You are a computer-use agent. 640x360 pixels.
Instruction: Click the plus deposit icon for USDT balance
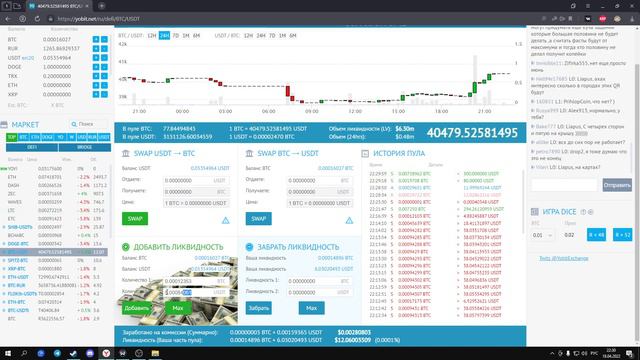96,58
